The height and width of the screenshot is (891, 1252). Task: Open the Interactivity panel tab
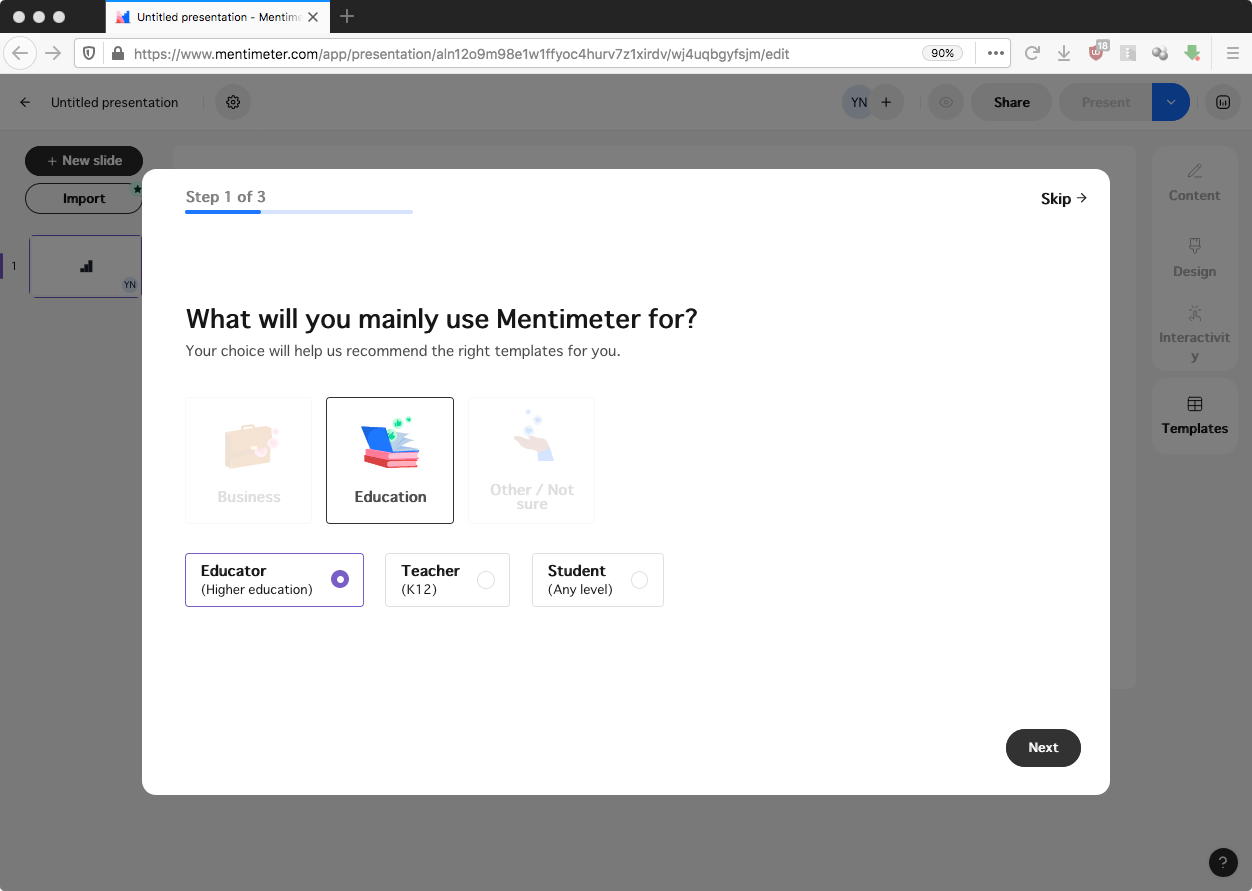point(1195,335)
